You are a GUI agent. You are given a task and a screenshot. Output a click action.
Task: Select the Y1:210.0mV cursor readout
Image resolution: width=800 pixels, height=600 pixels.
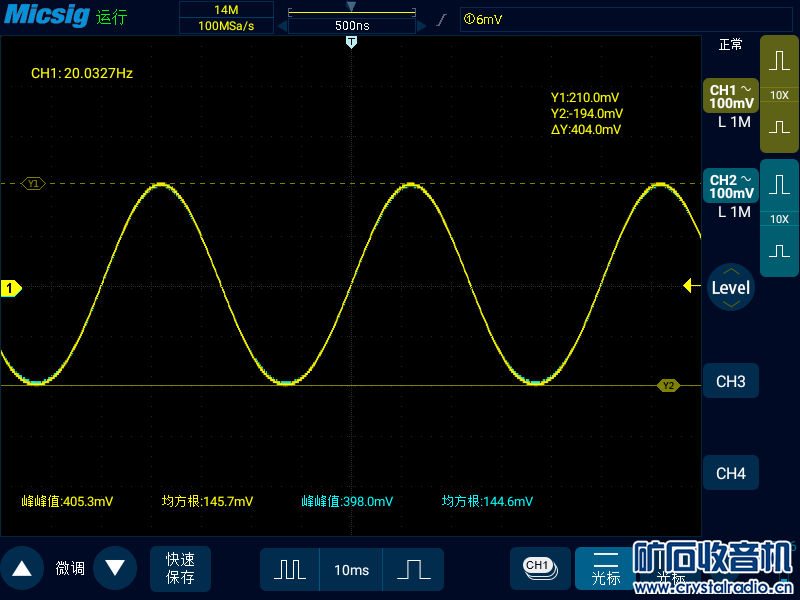585,97
